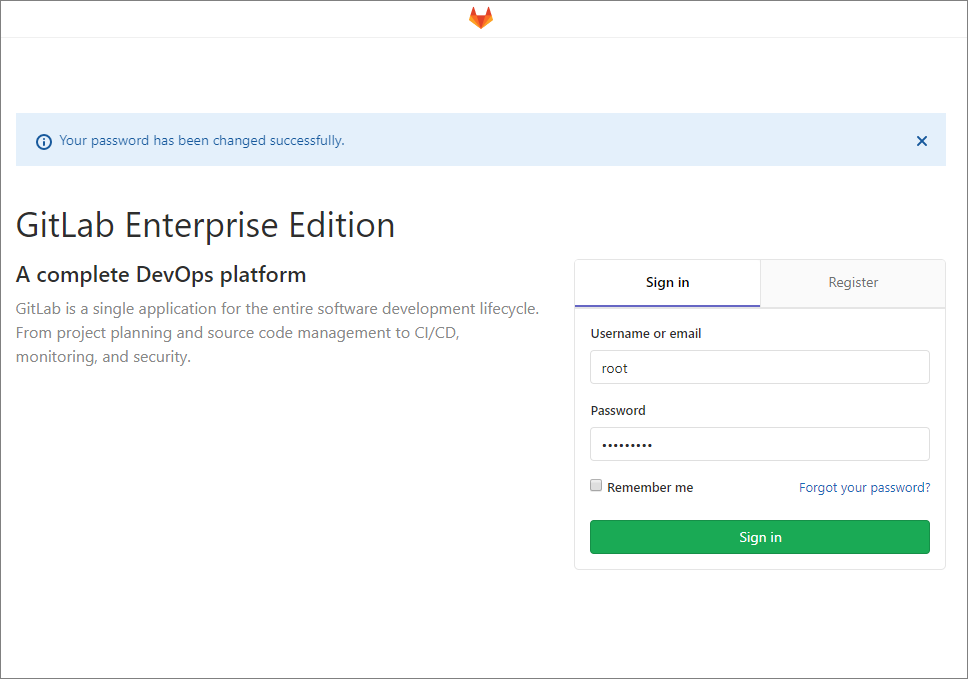968x679 pixels.
Task: Click the masked password dots
Action: click(627, 445)
